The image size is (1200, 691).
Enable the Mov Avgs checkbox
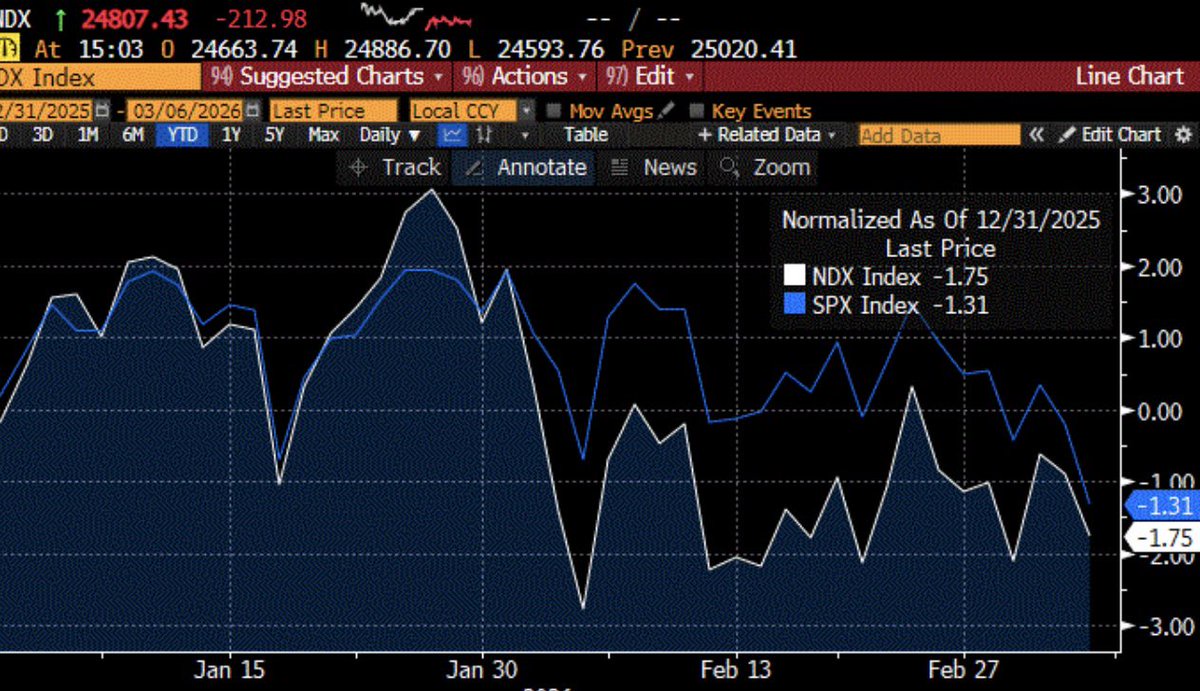555,111
